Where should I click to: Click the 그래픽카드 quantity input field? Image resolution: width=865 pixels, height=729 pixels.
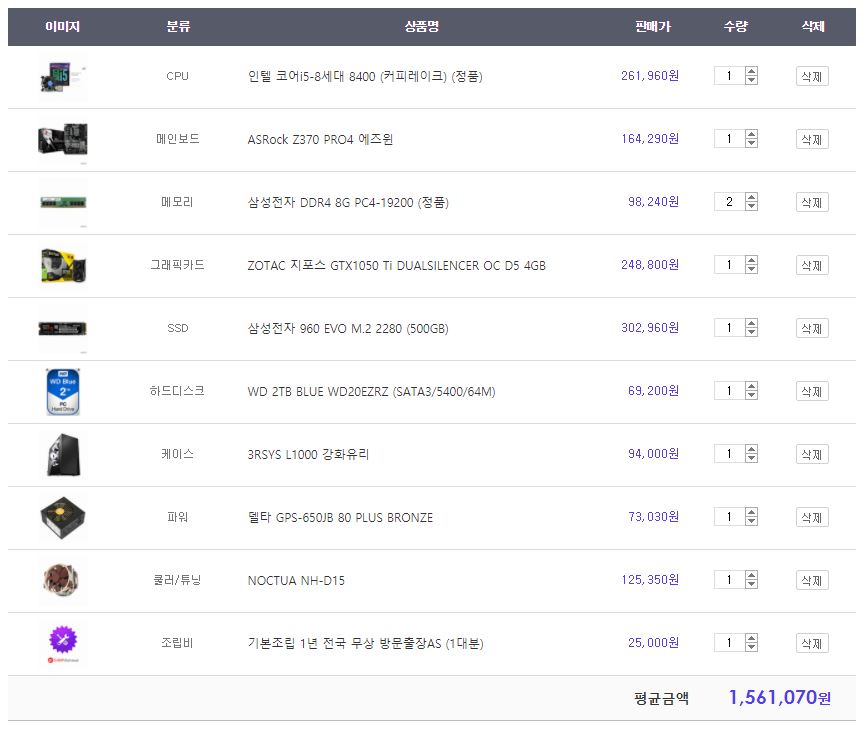(729, 264)
